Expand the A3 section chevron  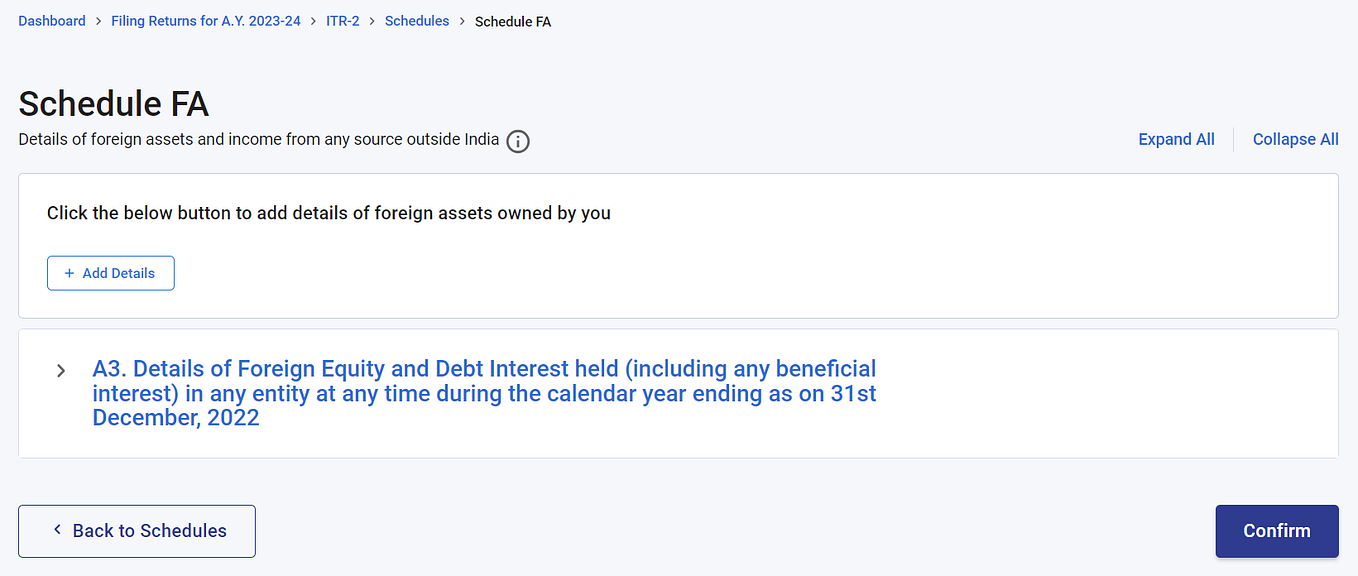pyautogui.click(x=61, y=371)
